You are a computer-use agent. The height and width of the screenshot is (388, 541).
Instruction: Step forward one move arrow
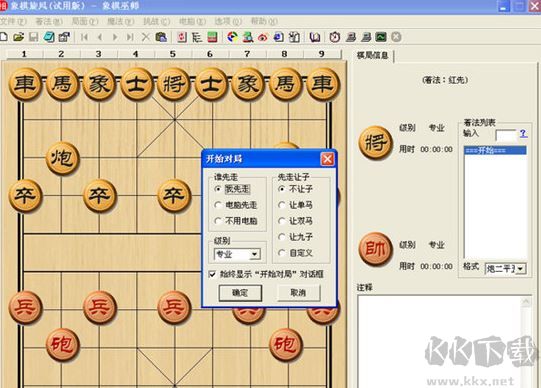[115, 37]
